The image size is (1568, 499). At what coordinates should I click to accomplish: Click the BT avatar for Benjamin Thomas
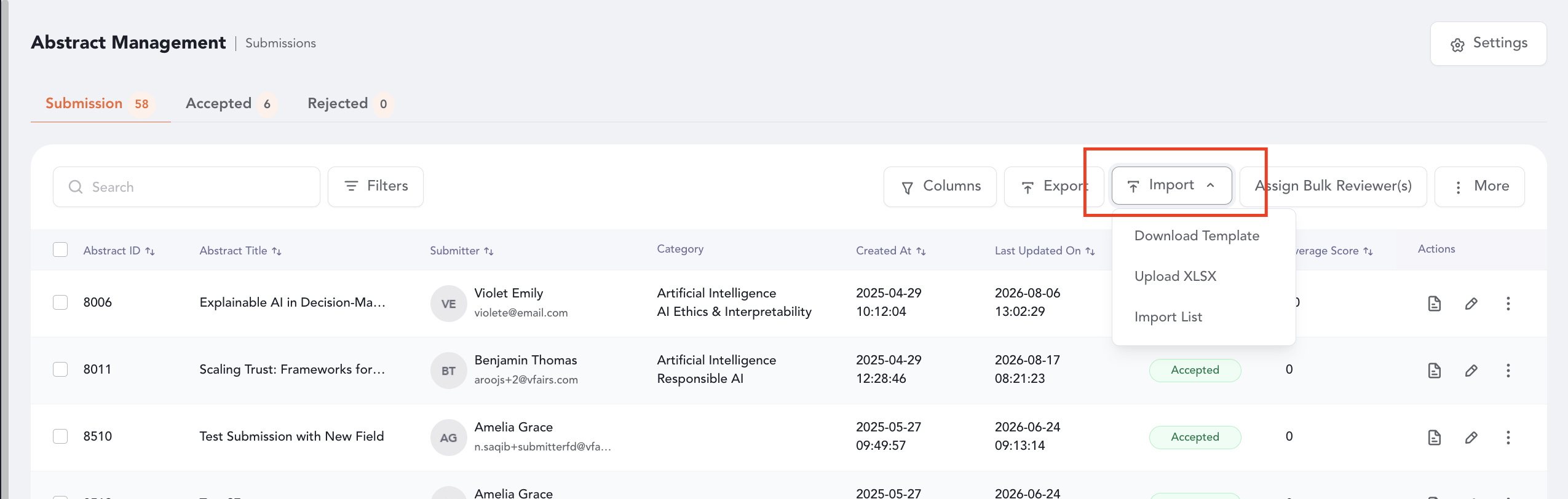click(x=448, y=371)
